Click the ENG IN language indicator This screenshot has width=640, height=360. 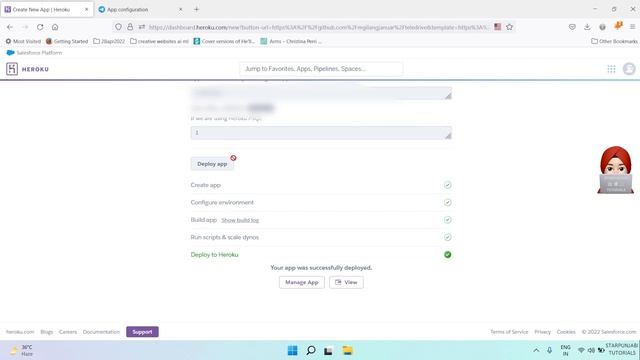point(565,350)
